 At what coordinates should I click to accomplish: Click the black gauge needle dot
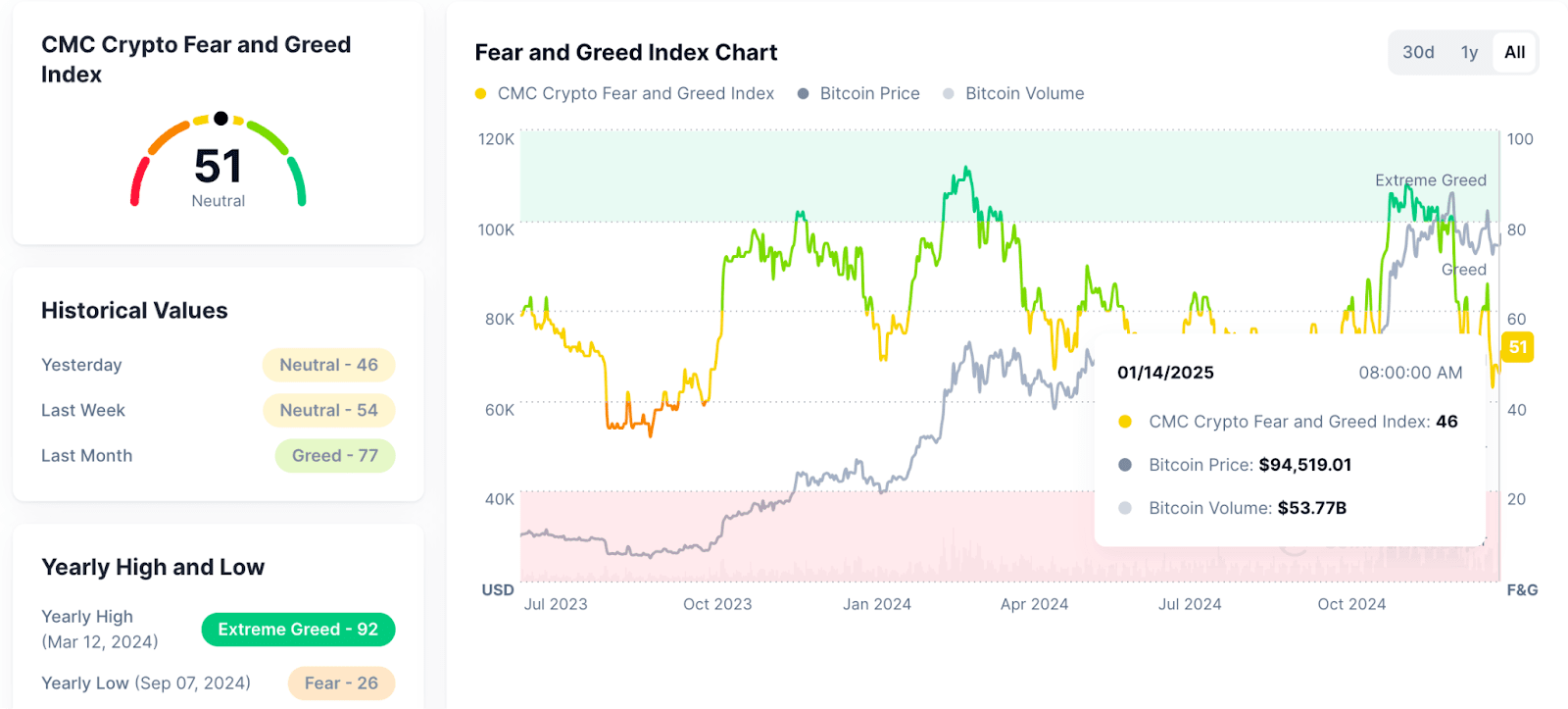coord(221,119)
